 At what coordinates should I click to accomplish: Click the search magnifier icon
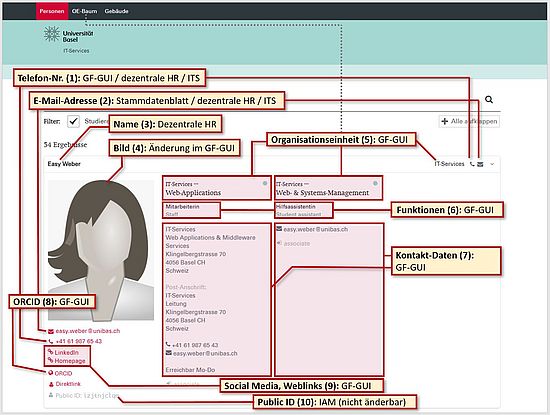pyautogui.click(x=489, y=100)
